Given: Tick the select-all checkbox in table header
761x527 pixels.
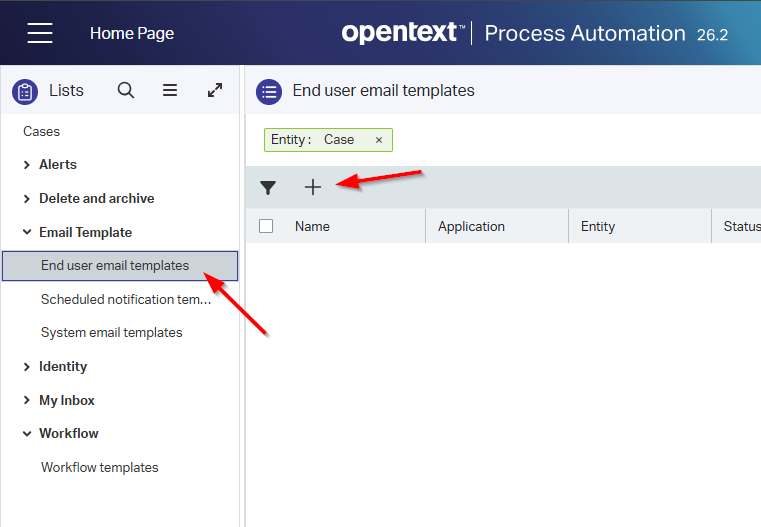Looking at the screenshot, I should click(266, 226).
